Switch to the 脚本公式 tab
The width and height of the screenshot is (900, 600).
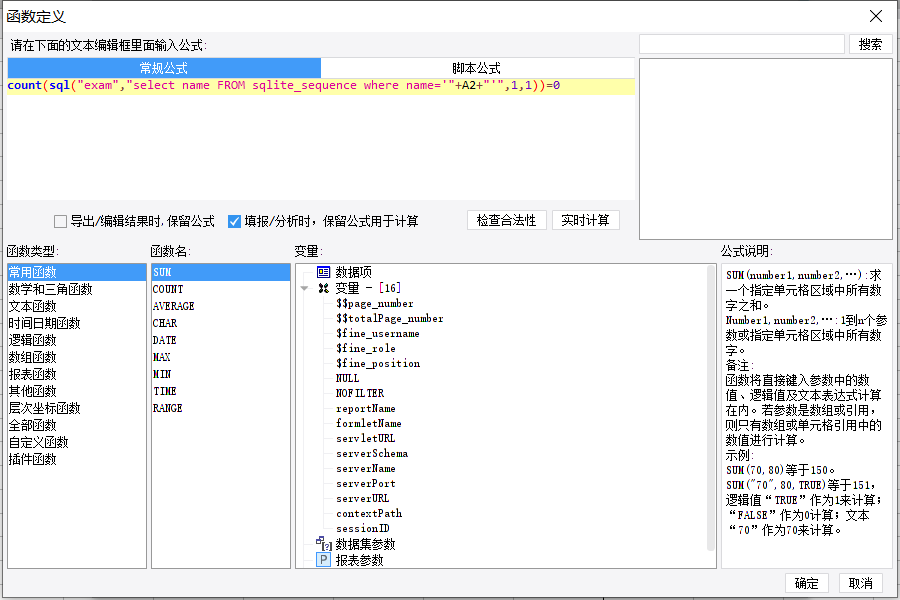click(x=476, y=68)
